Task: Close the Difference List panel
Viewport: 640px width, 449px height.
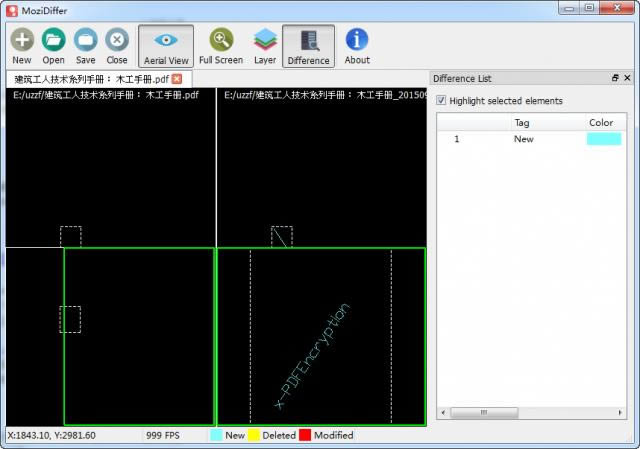Action: 627,78
